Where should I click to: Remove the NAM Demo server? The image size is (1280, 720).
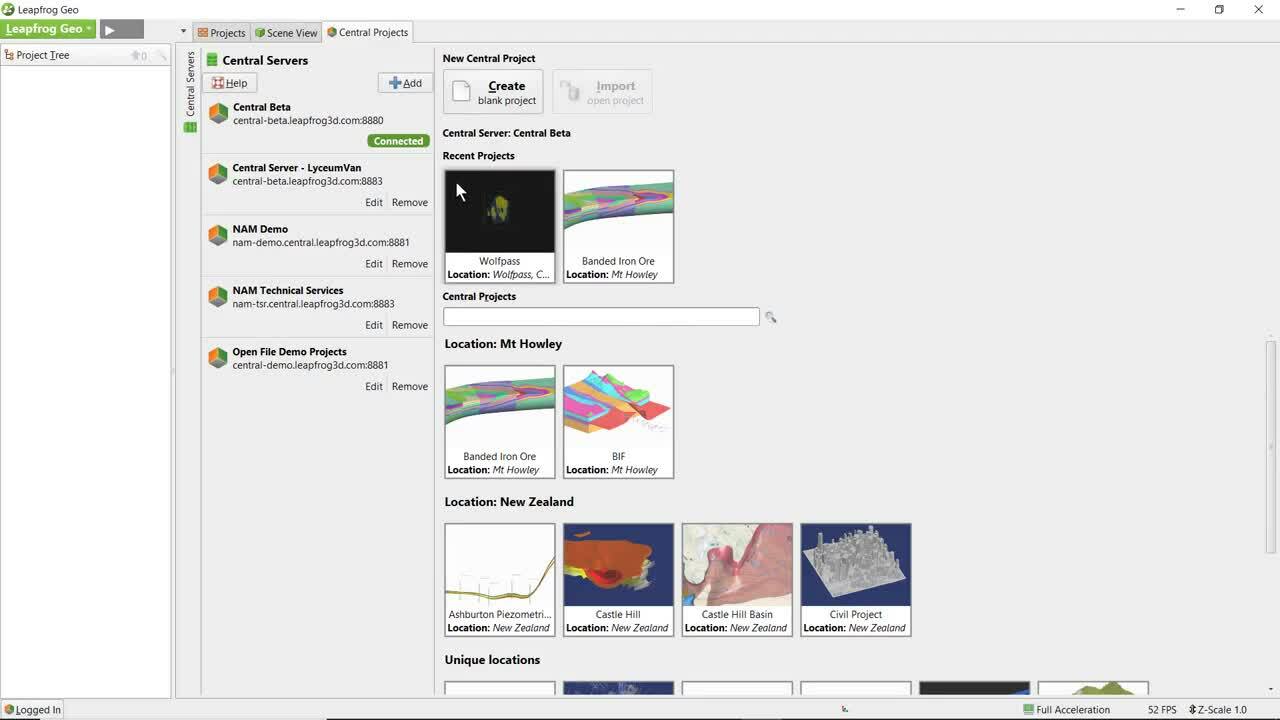pos(409,264)
